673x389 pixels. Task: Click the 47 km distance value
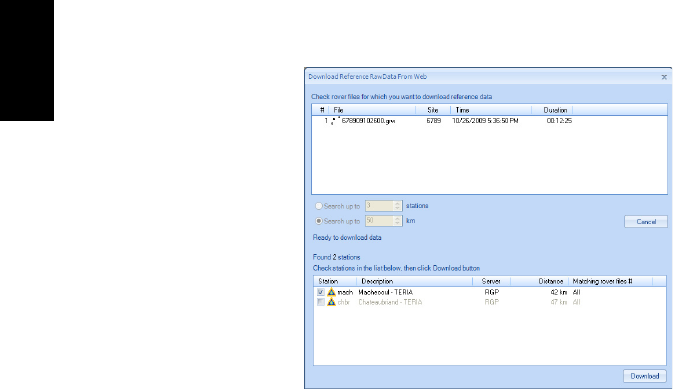(x=558, y=302)
